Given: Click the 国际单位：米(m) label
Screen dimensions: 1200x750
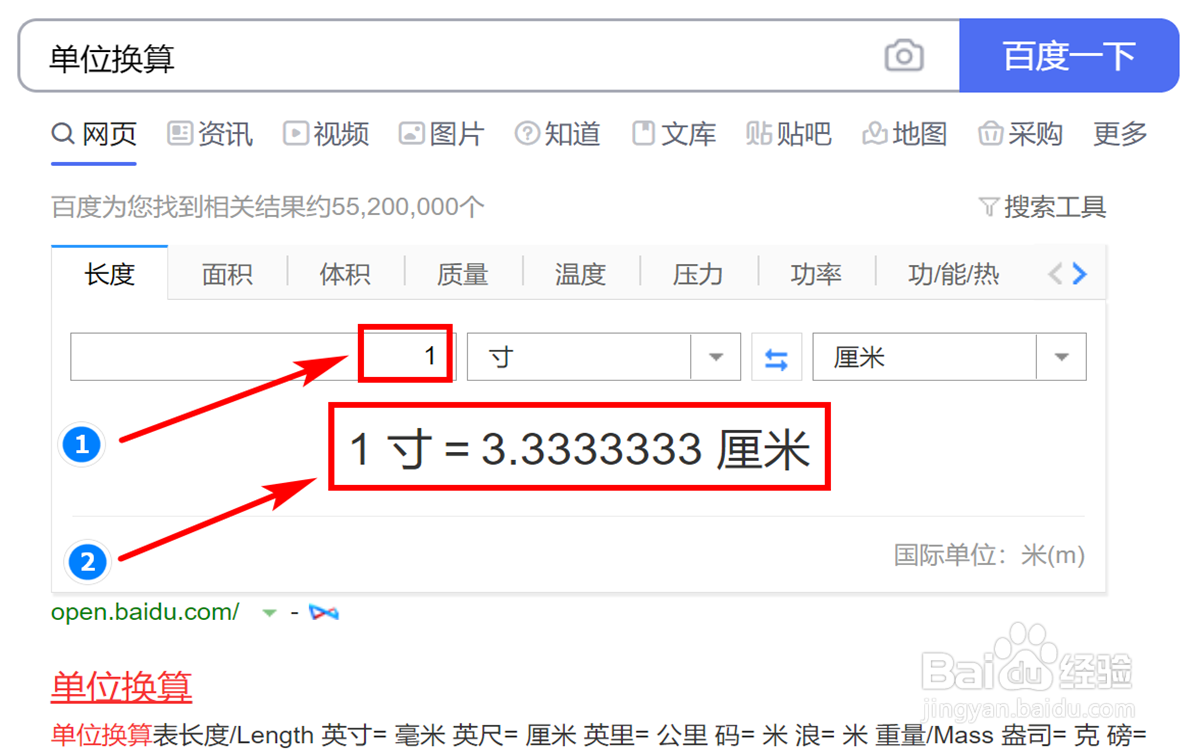Looking at the screenshot, I should tap(989, 555).
